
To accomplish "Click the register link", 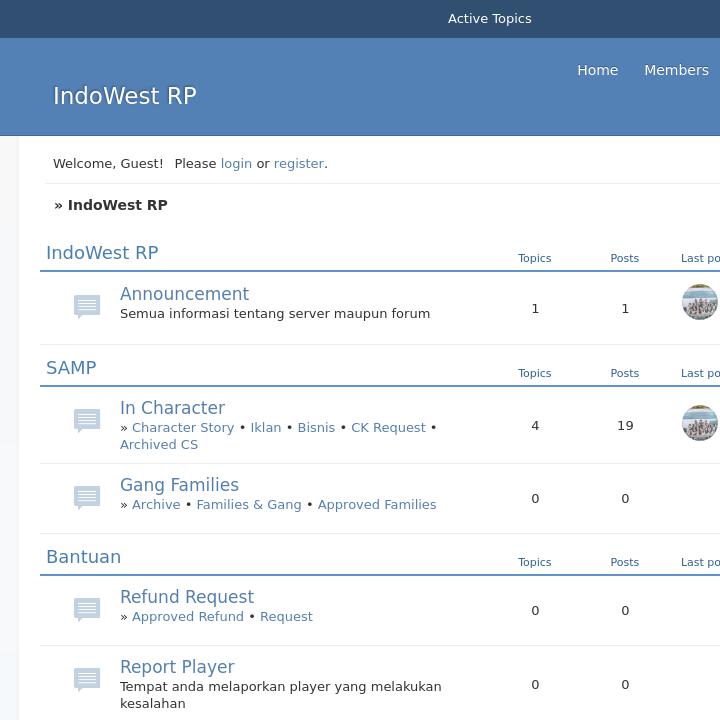I will (x=298, y=163).
